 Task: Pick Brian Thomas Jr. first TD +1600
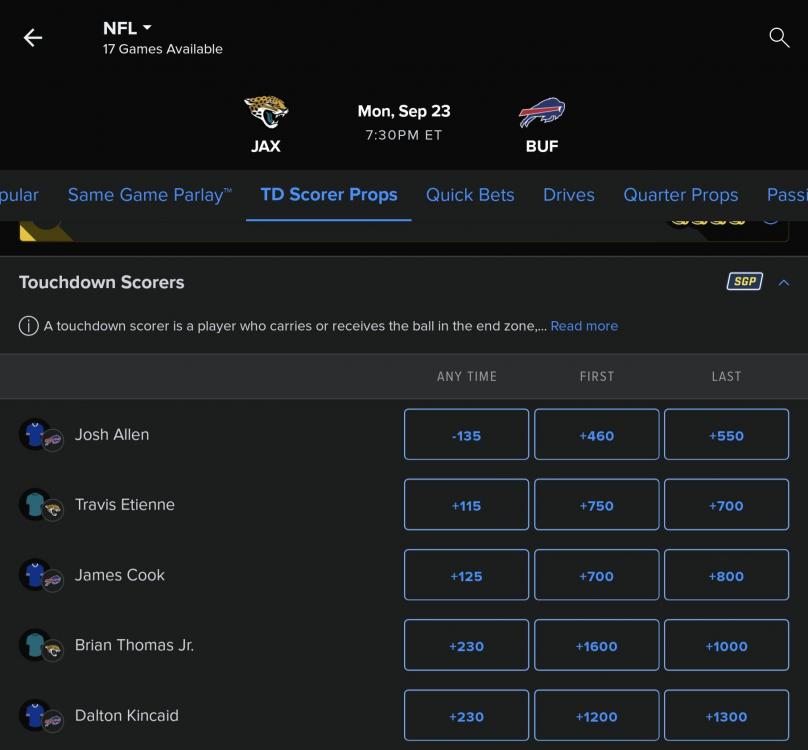pos(596,645)
